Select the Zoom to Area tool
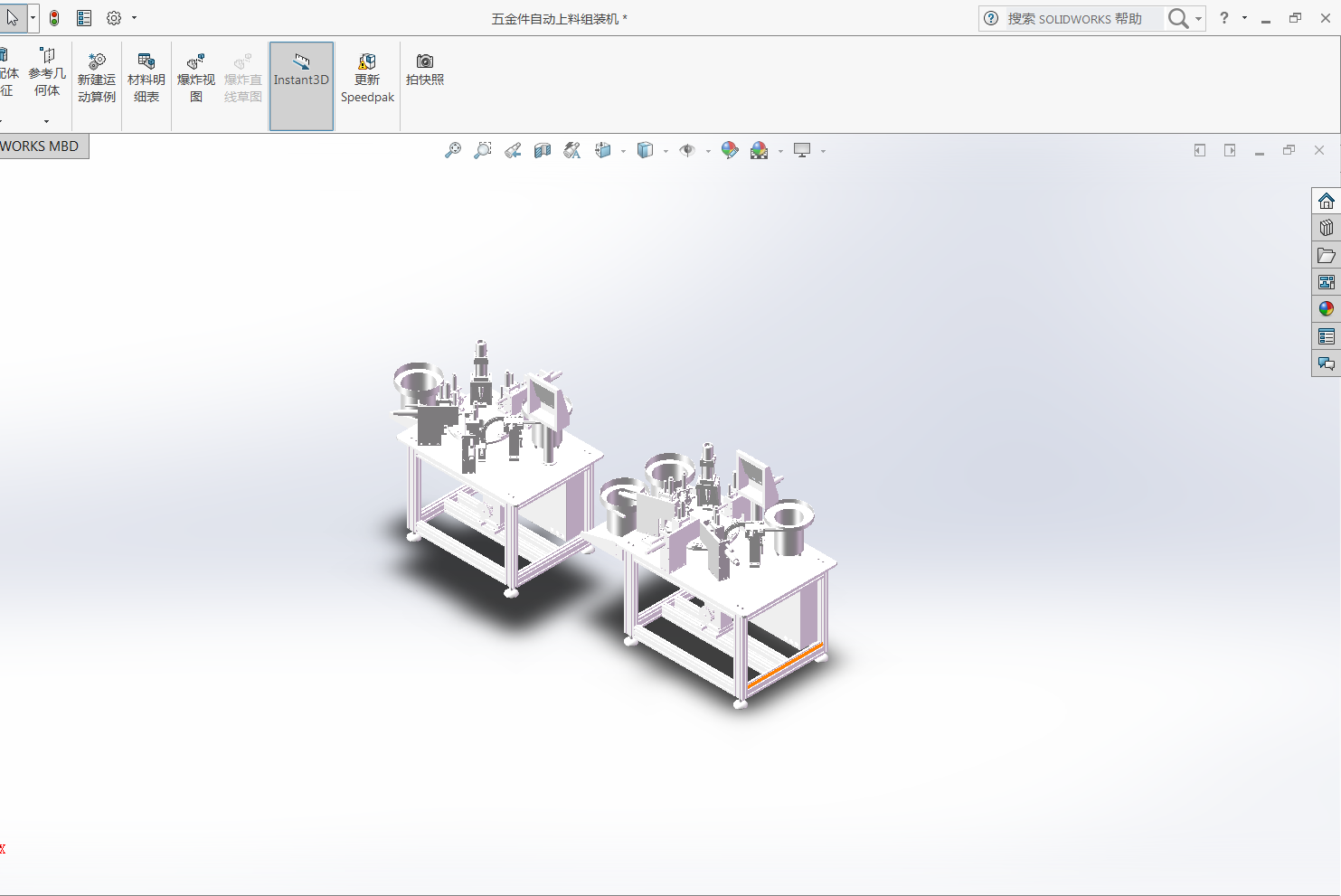The width and height of the screenshot is (1341, 896). [483, 151]
